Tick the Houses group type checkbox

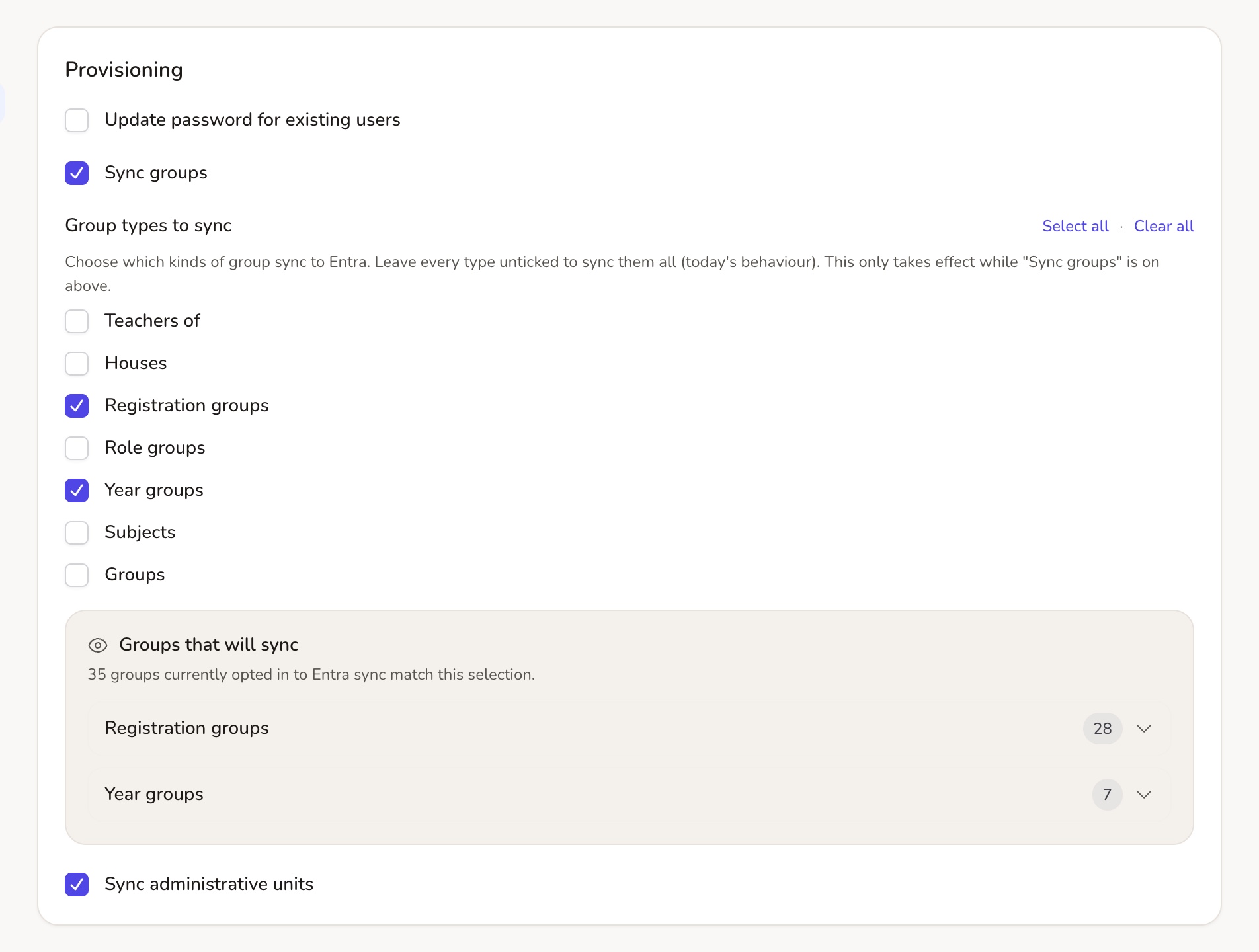tap(77, 364)
